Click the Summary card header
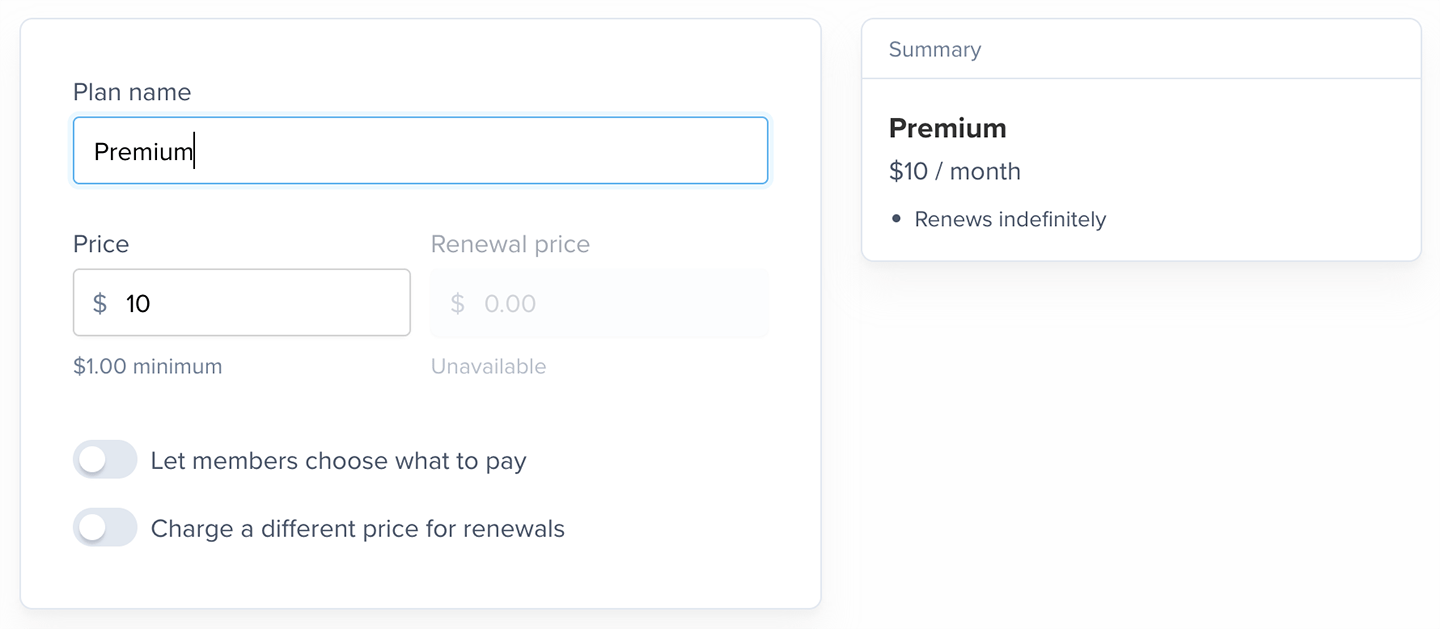Viewport: 1440px width, 629px height. pos(935,50)
